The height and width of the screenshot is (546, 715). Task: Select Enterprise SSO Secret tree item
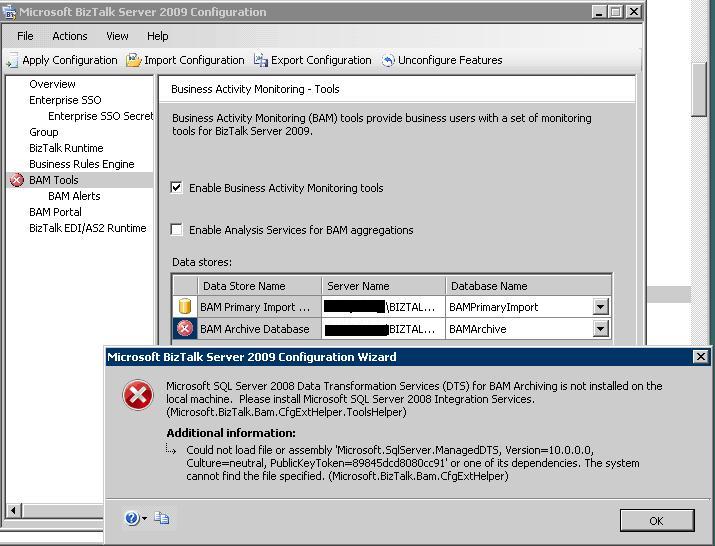(100, 116)
